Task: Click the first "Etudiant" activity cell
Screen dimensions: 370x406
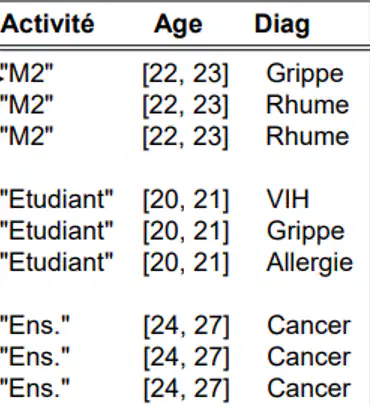Action: pos(57,199)
